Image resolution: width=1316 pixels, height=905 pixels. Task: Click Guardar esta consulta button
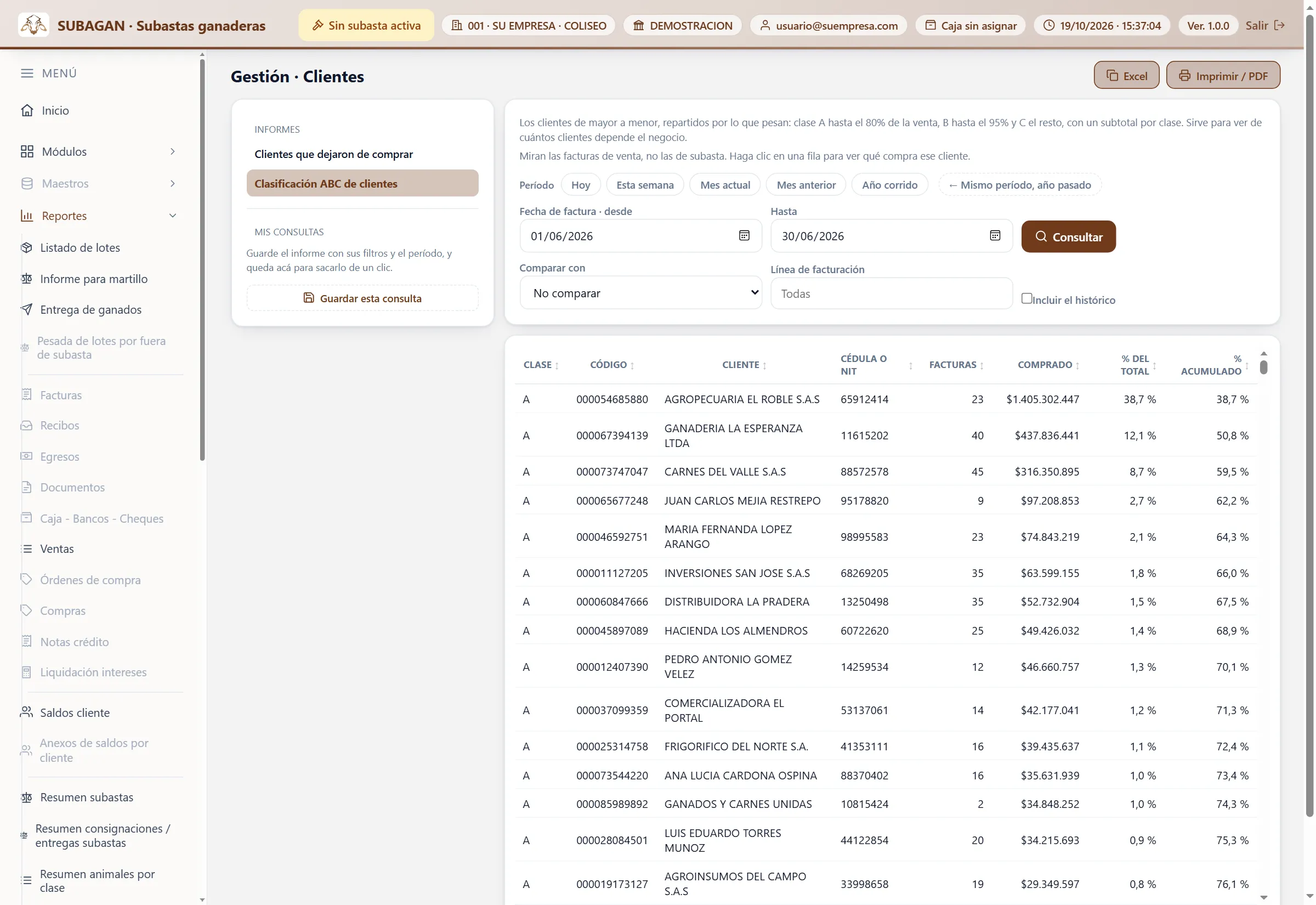(x=362, y=298)
